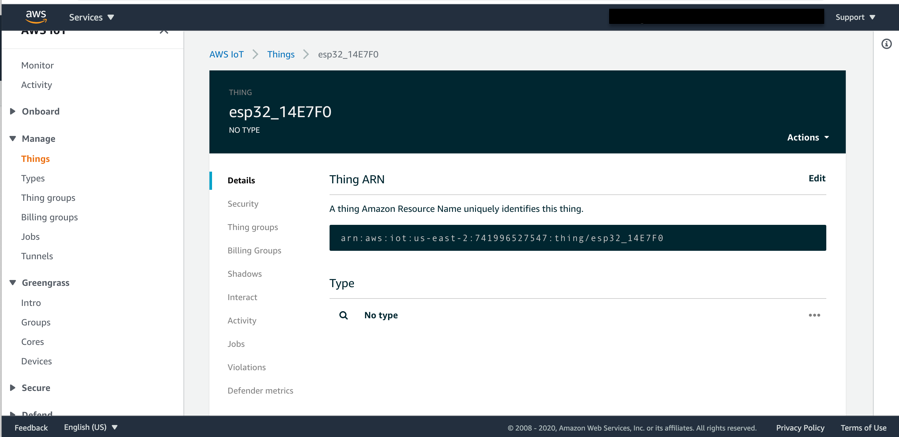Open Types under Manage
Image resolution: width=899 pixels, height=437 pixels.
click(33, 178)
